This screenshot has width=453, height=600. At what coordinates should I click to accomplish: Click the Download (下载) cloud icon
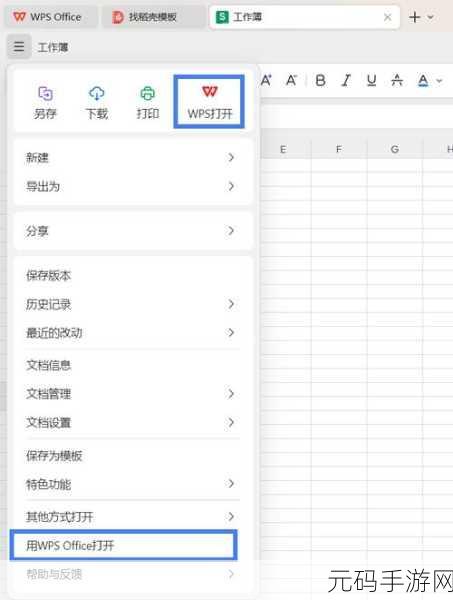[96, 93]
